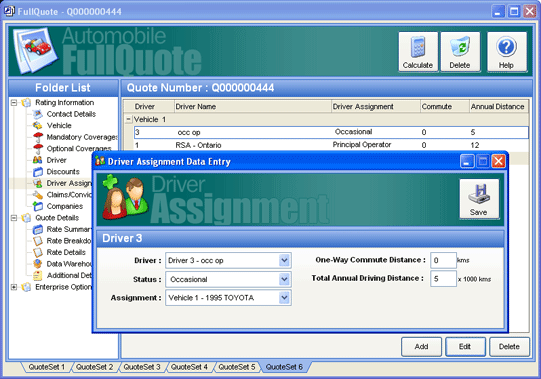Click the Data Warehouse icon
Viewport: 541px width, 379px height.
pos(38,264)
